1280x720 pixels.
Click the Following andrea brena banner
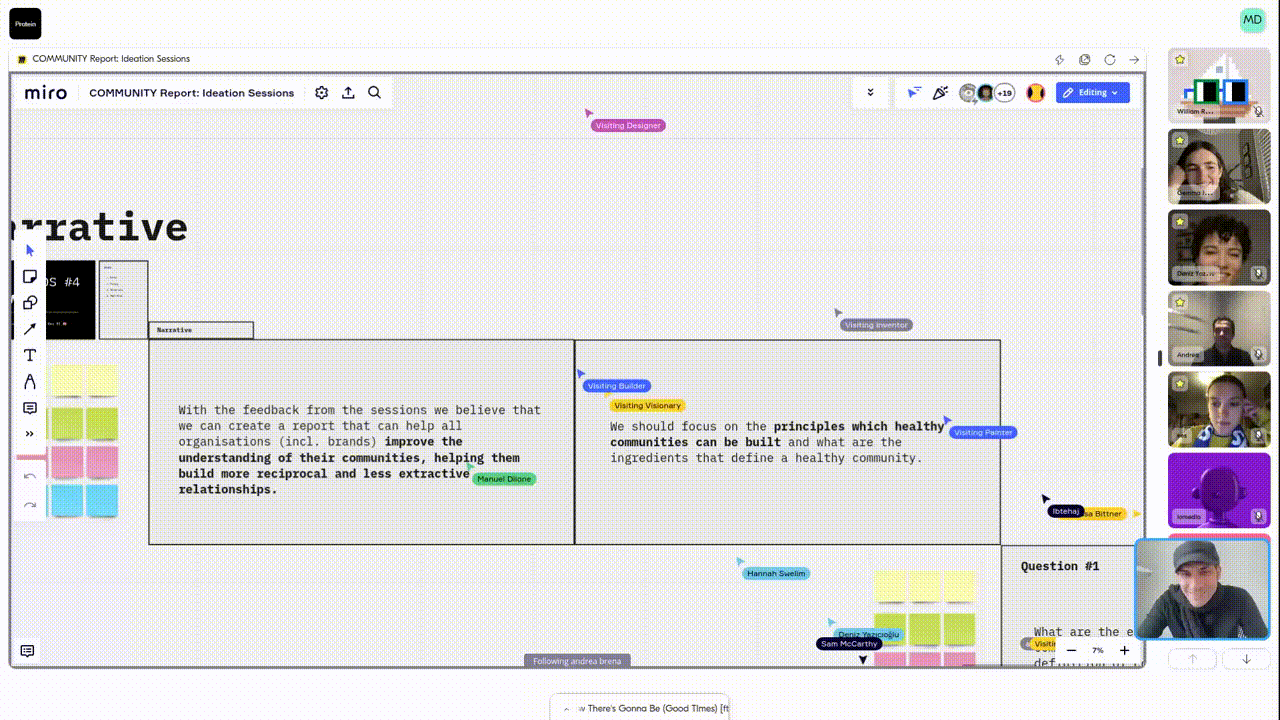[577, 661]
